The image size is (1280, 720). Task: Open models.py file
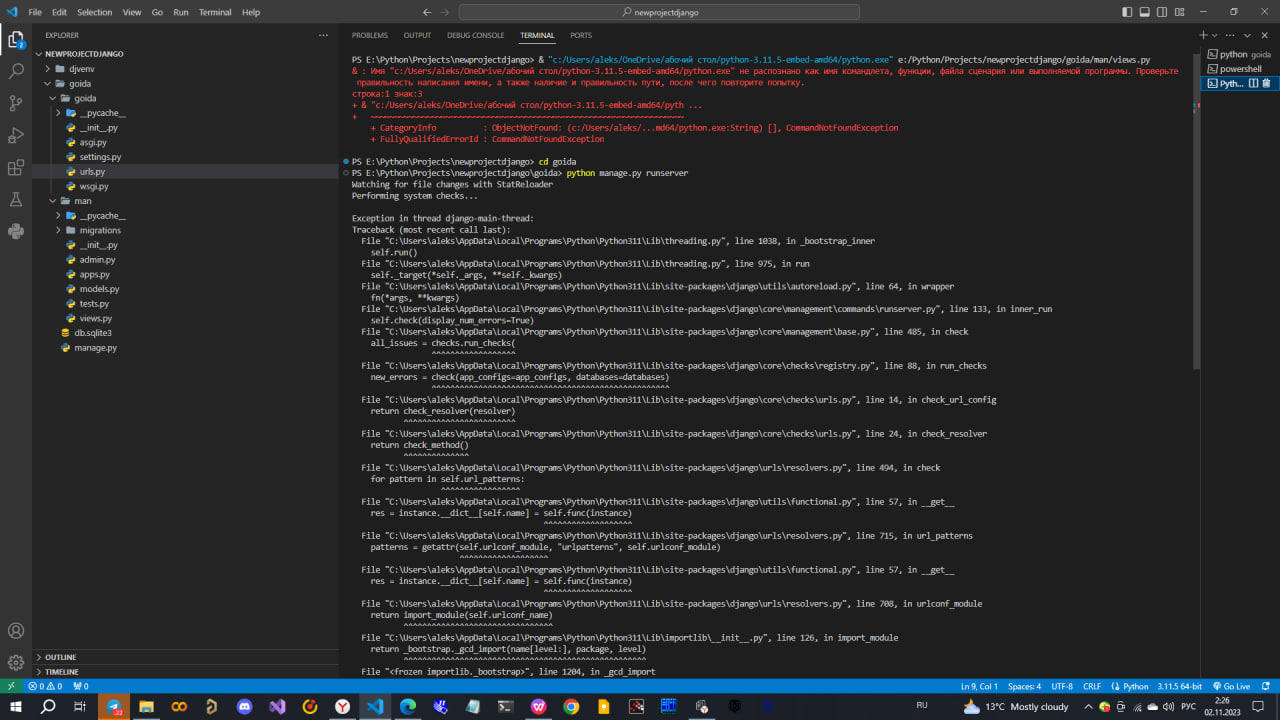(99, 289)
